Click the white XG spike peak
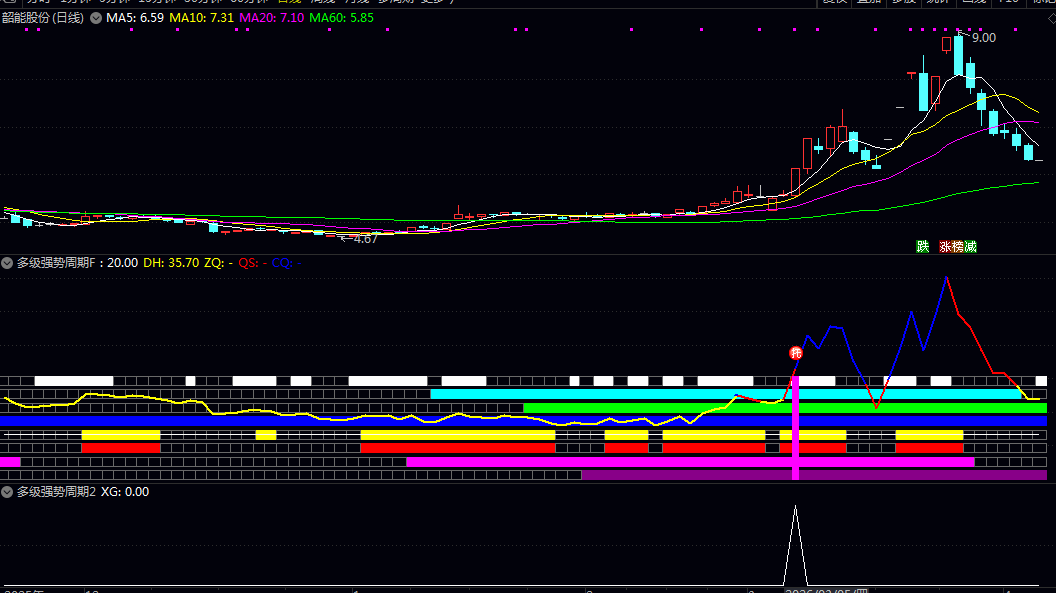The image size is (1056, 593). (795, 508)
